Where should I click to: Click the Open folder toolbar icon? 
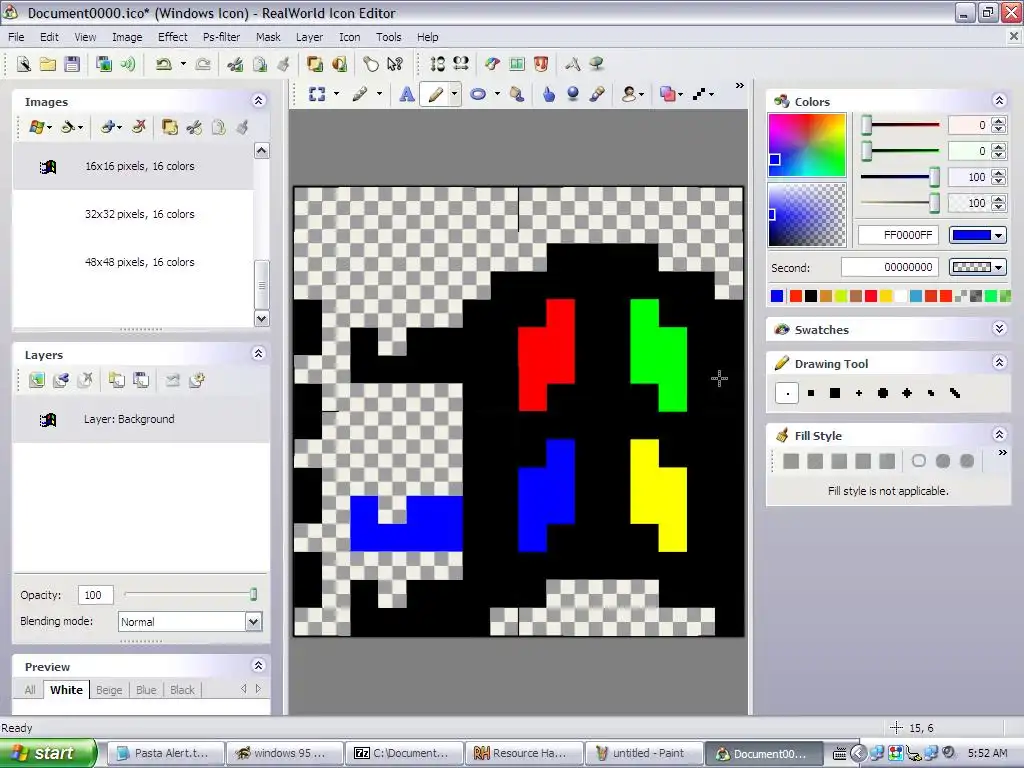[48, 64]
